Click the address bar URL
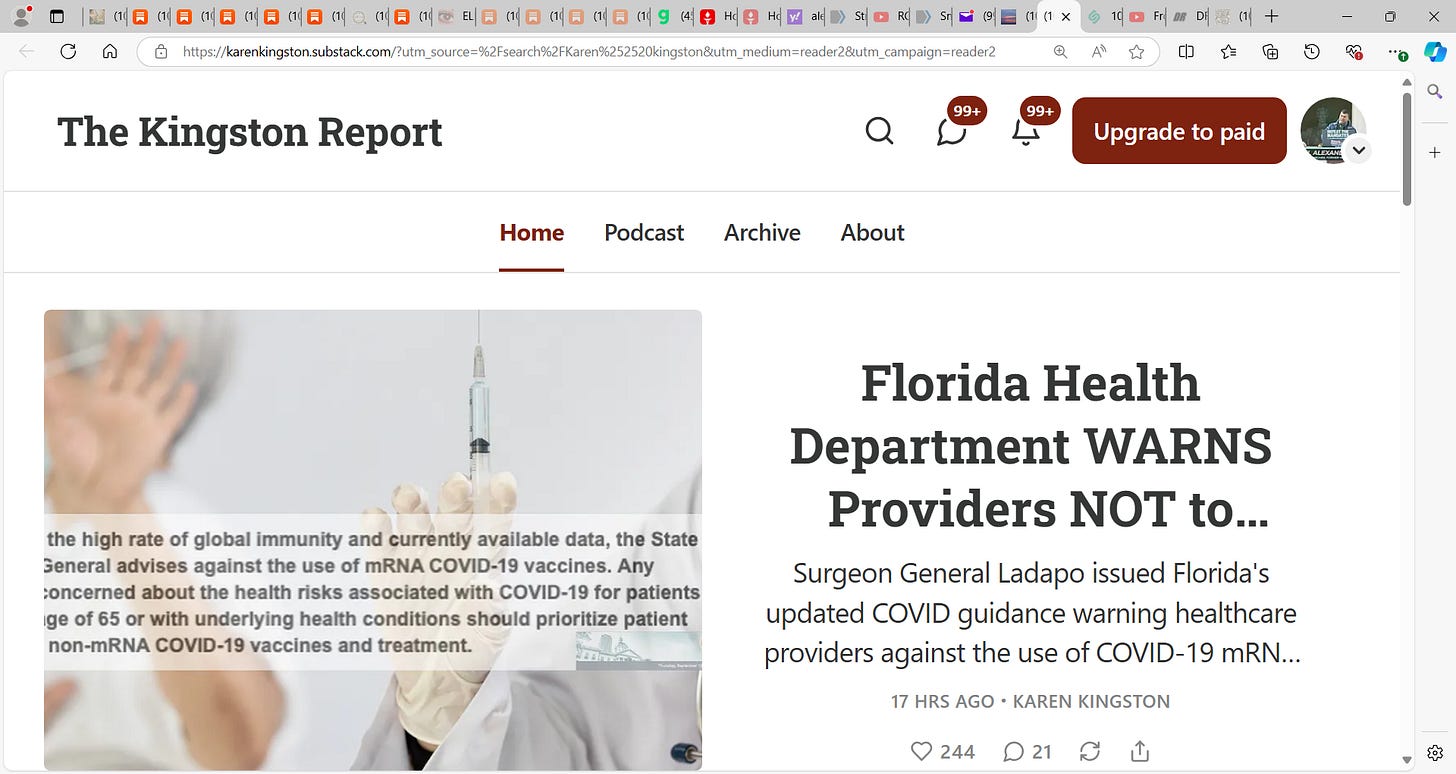Image resolution: width=1456 pixels, height=774 pixels. [x=589, y=51]
